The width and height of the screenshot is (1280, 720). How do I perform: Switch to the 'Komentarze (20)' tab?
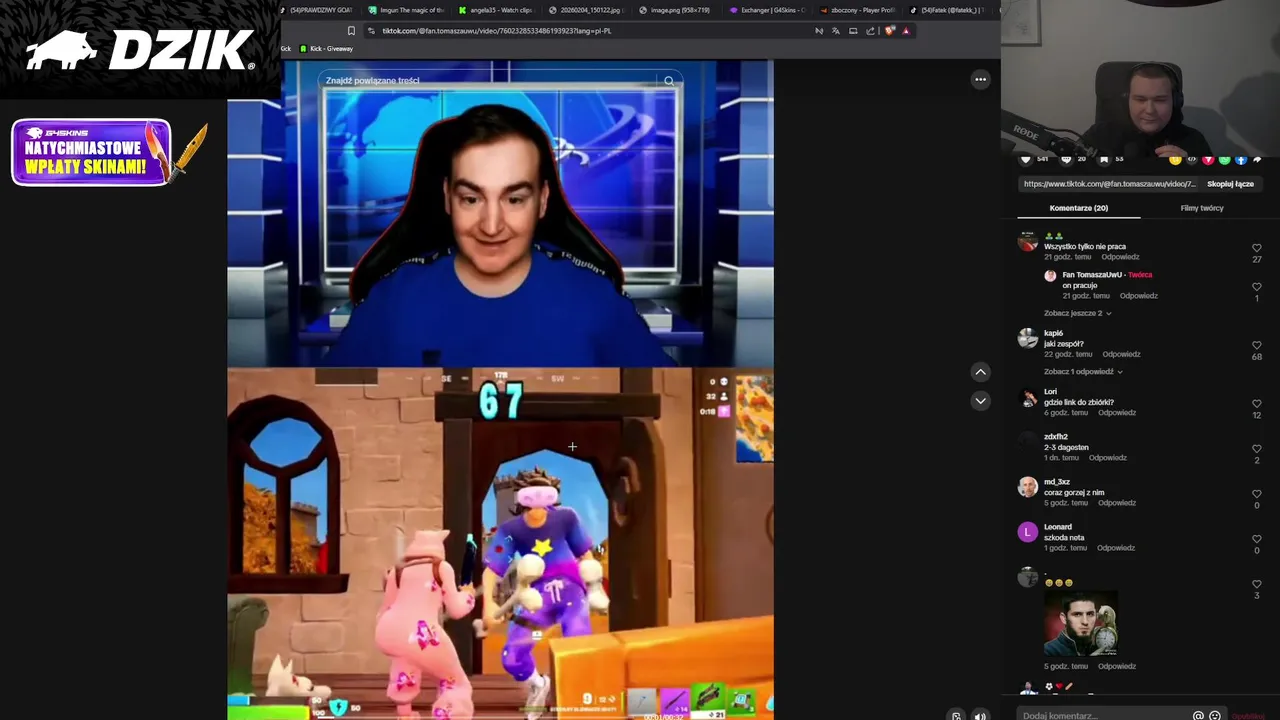coord(1078,208)
